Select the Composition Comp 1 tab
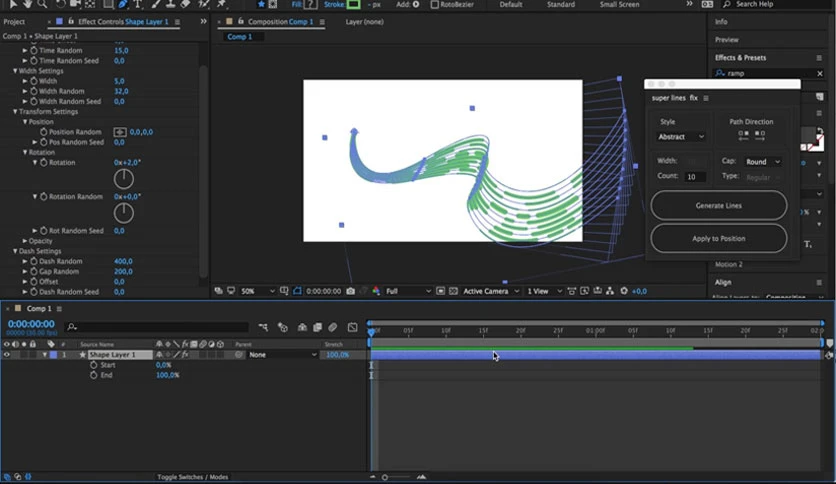Image resolution: width=836 pixels, height=484 pixels. (x=280, y=22)
